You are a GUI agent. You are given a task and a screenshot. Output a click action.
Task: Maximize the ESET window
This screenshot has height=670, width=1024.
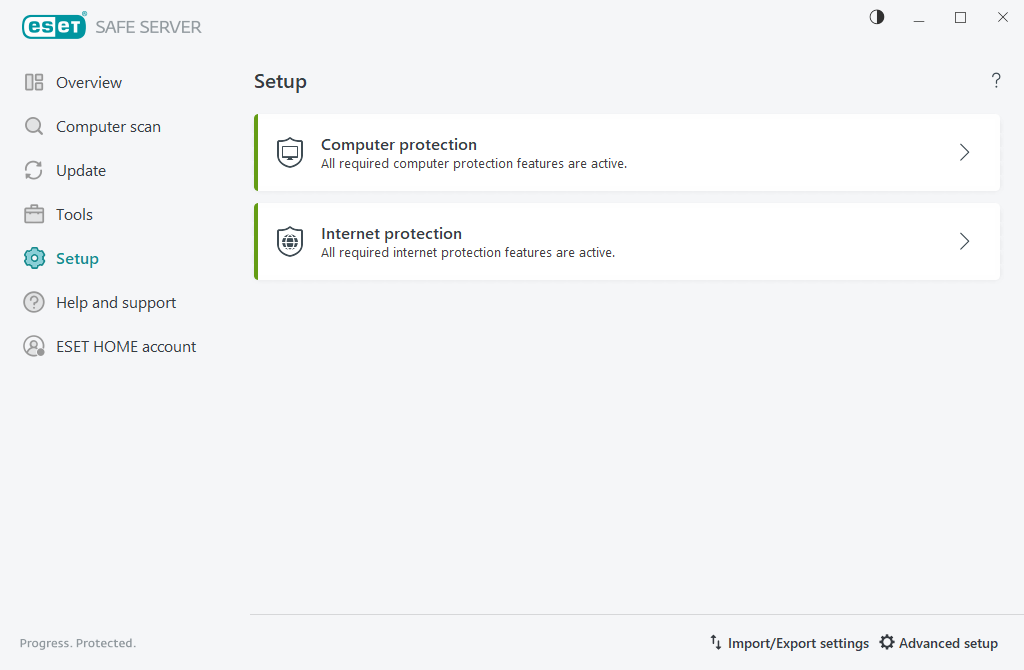point(961,18)
